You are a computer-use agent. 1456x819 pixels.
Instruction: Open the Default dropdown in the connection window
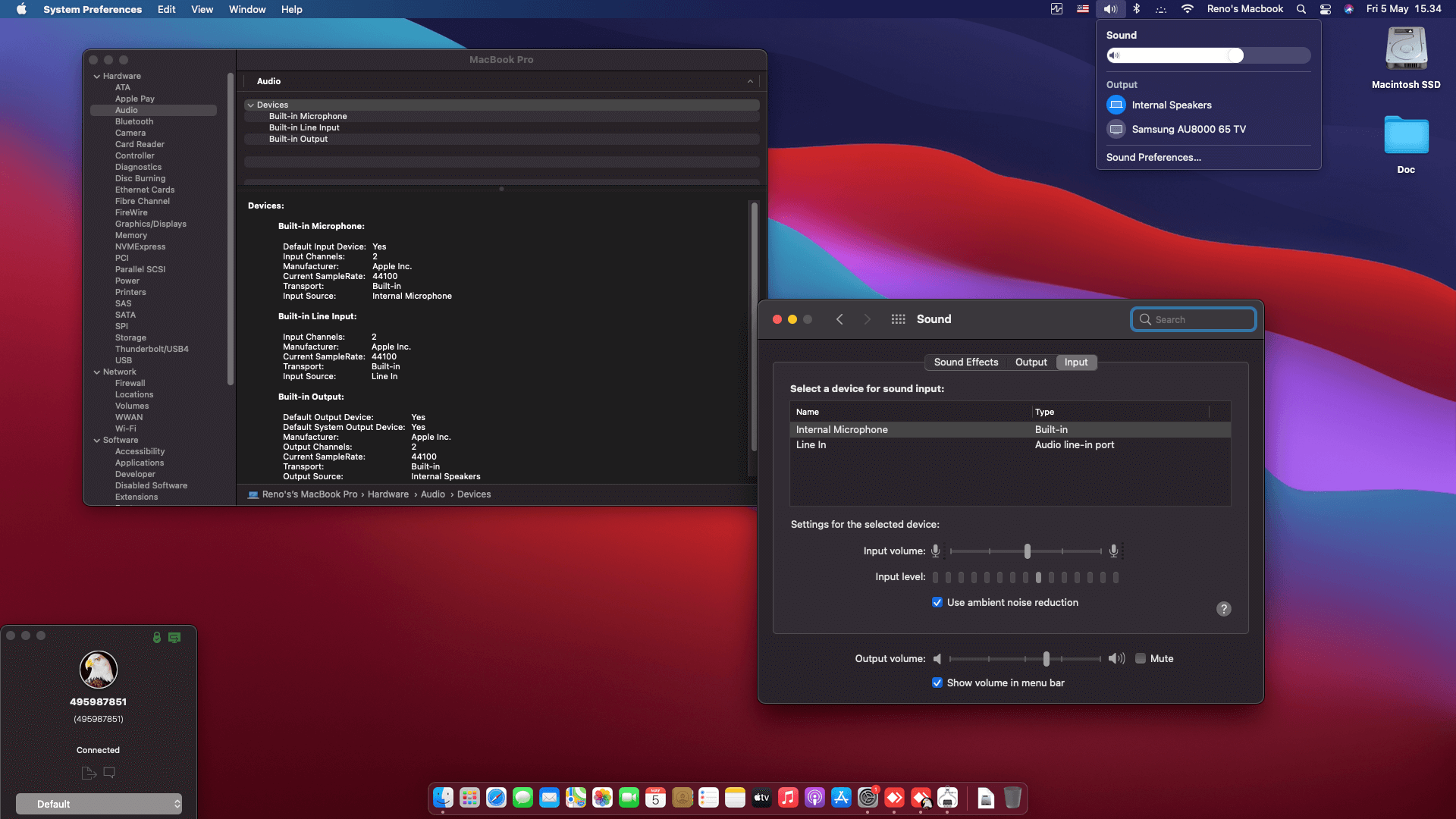pos(99,803)
